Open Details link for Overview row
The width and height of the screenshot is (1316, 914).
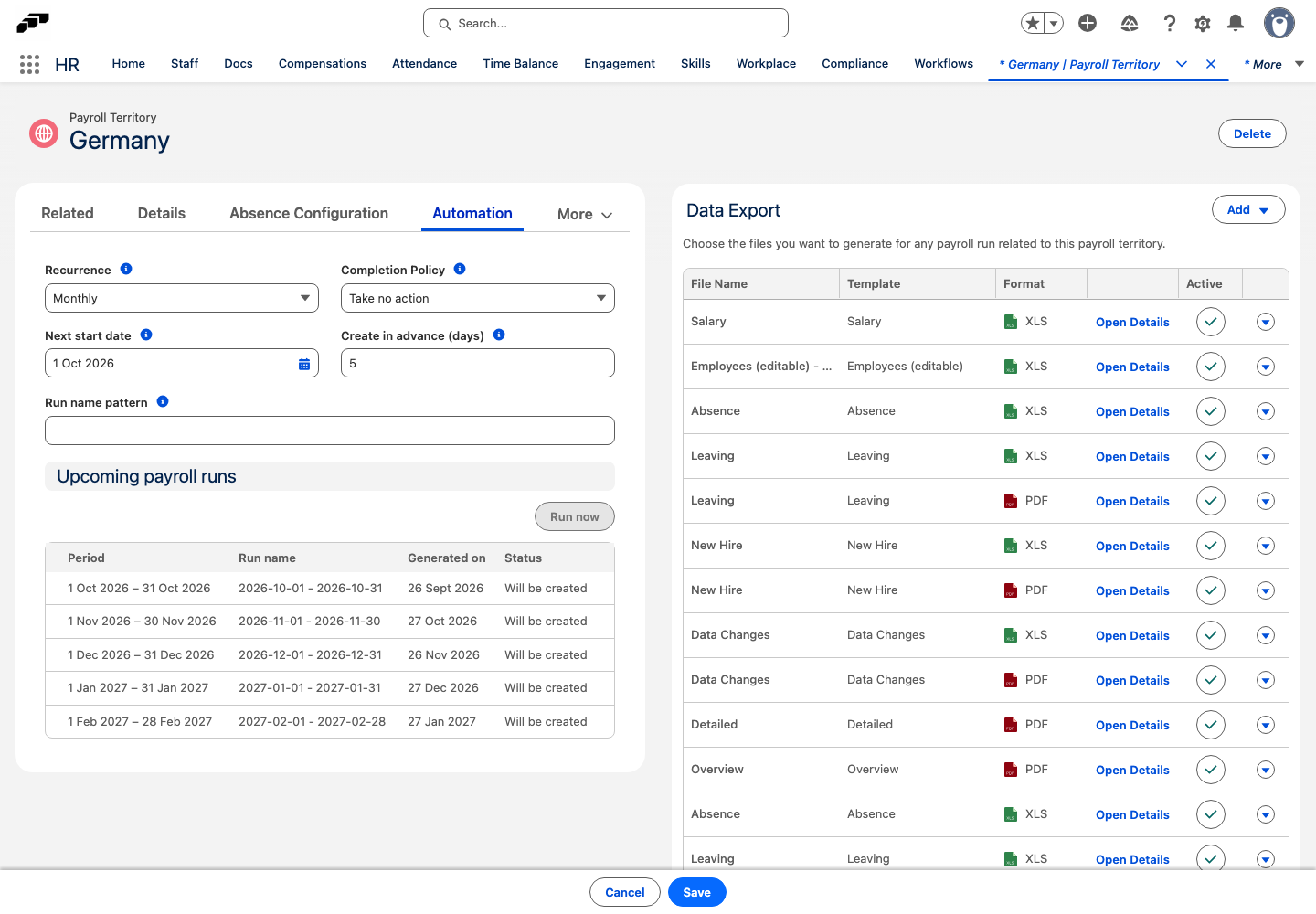[1132, 771]
